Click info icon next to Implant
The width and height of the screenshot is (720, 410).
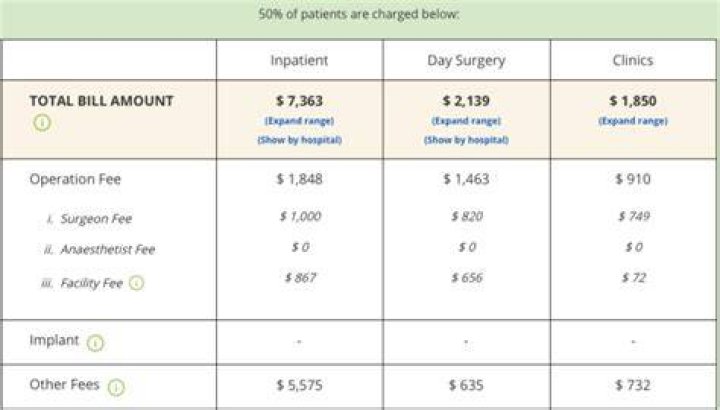point(96,343)
